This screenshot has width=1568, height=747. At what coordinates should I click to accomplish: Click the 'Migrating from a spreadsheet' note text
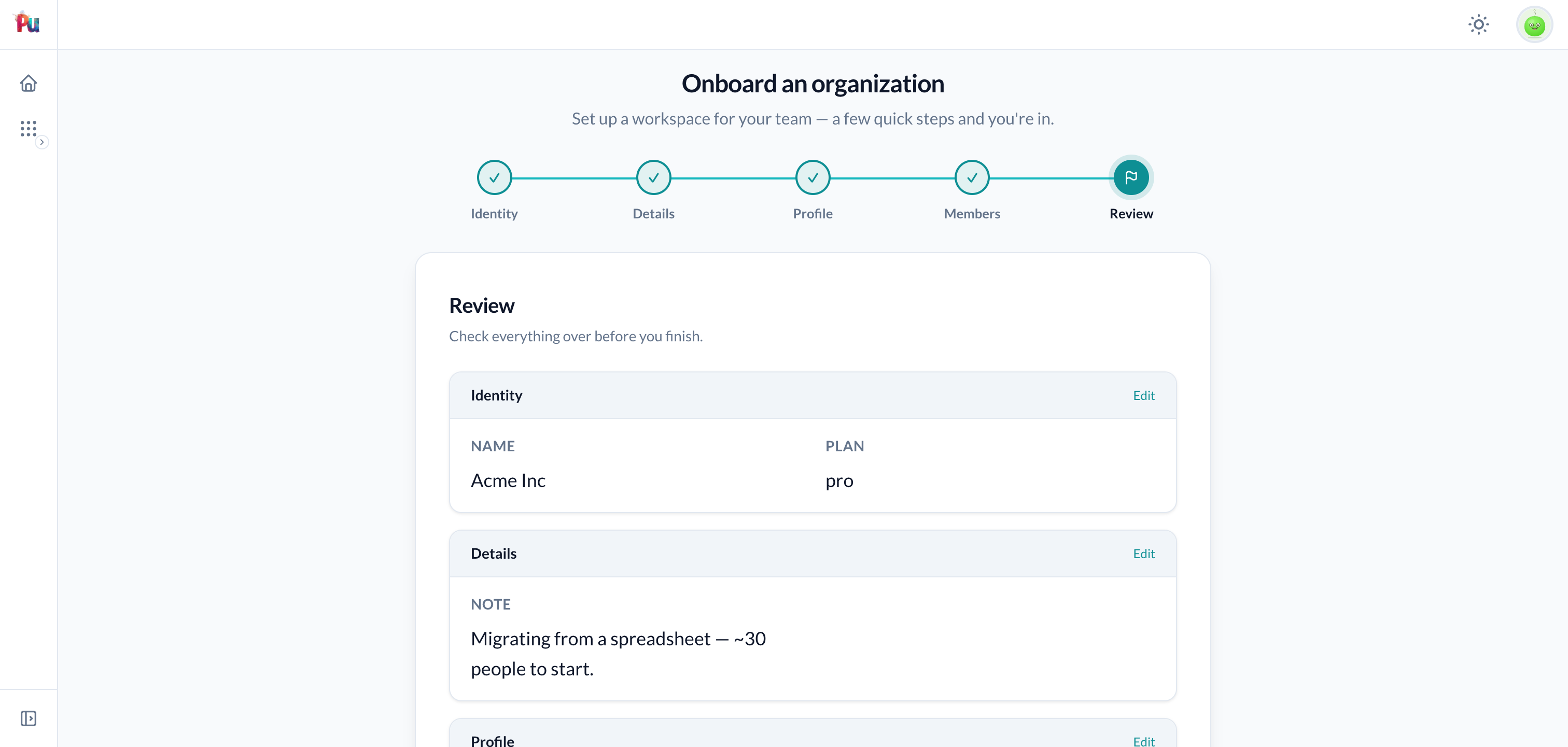tap(619, 653)
